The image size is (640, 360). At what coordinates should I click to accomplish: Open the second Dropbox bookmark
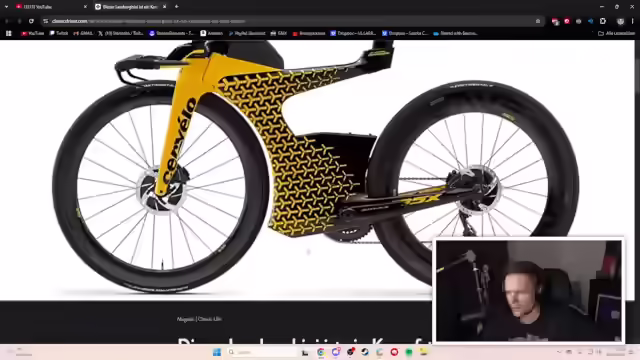(x=405, y=33)
